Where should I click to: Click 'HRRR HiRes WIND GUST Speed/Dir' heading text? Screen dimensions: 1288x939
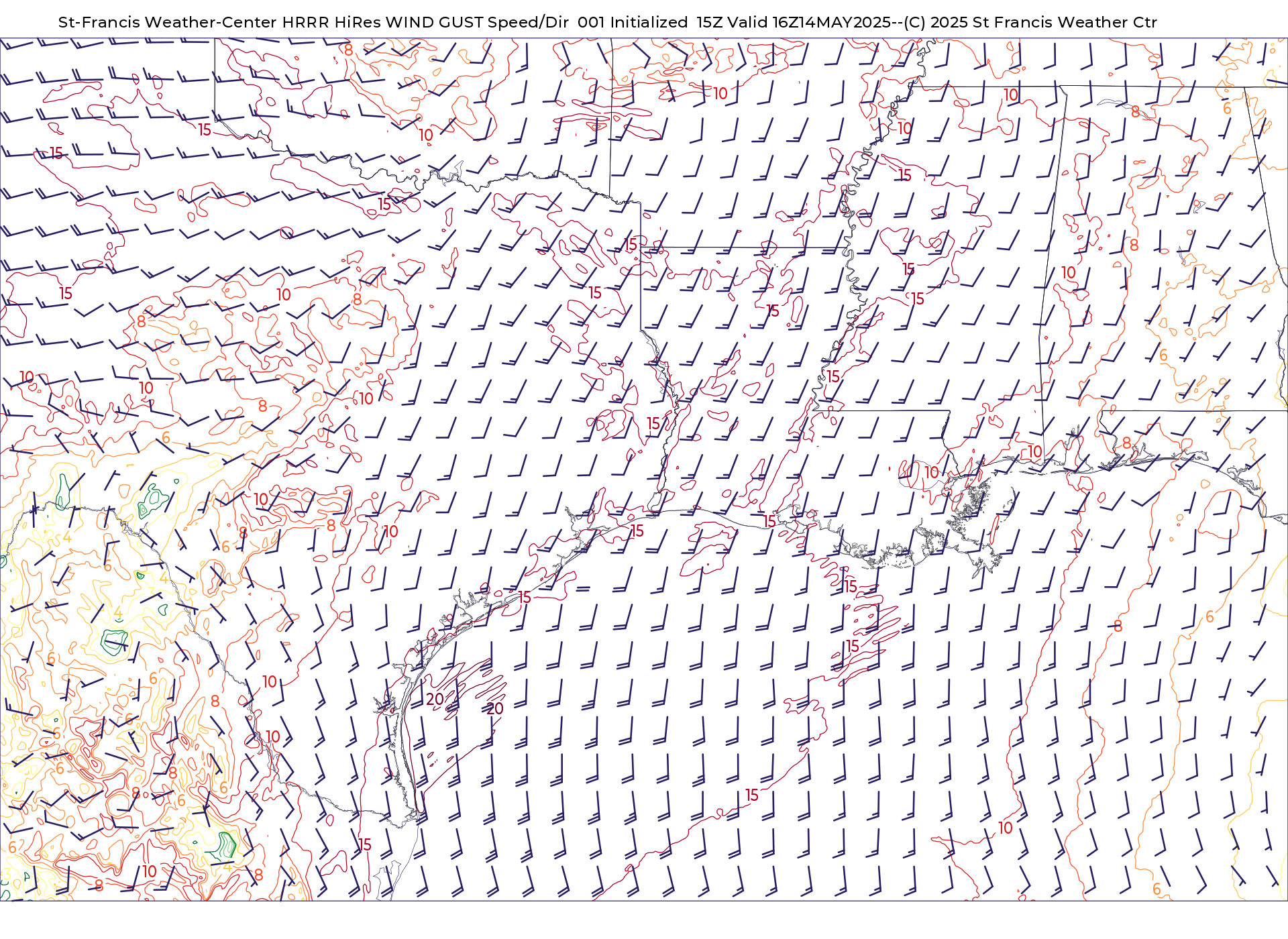[x=425, y=22]
